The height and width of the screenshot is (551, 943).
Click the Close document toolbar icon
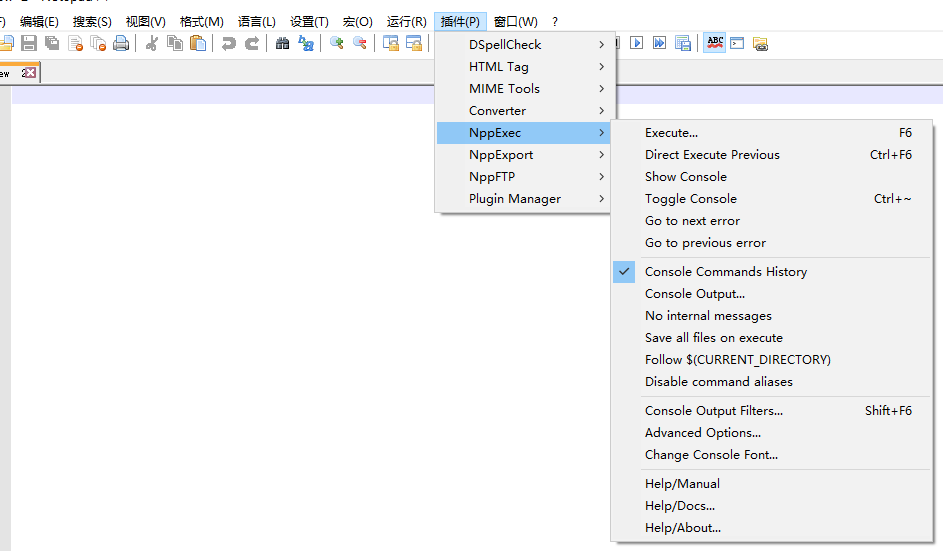click(75, 43)
